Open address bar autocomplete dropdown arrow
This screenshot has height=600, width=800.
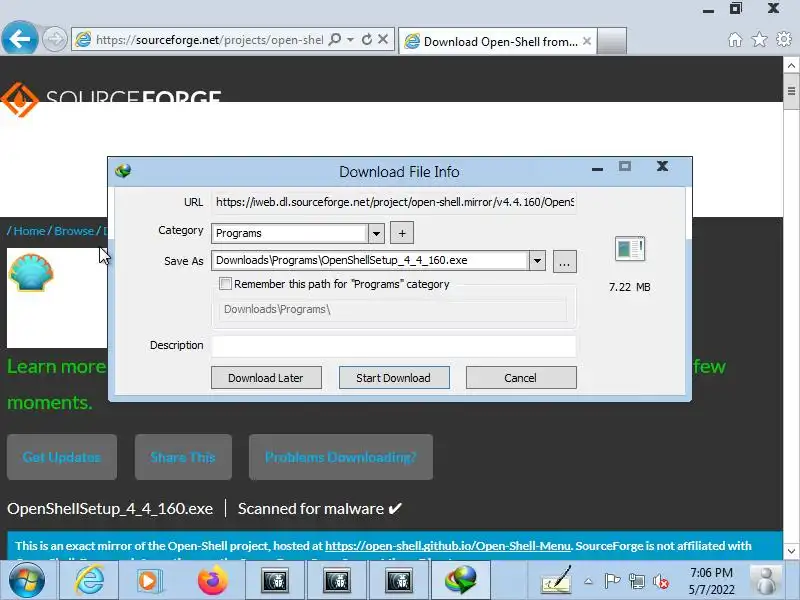click(x=351, y=39)
